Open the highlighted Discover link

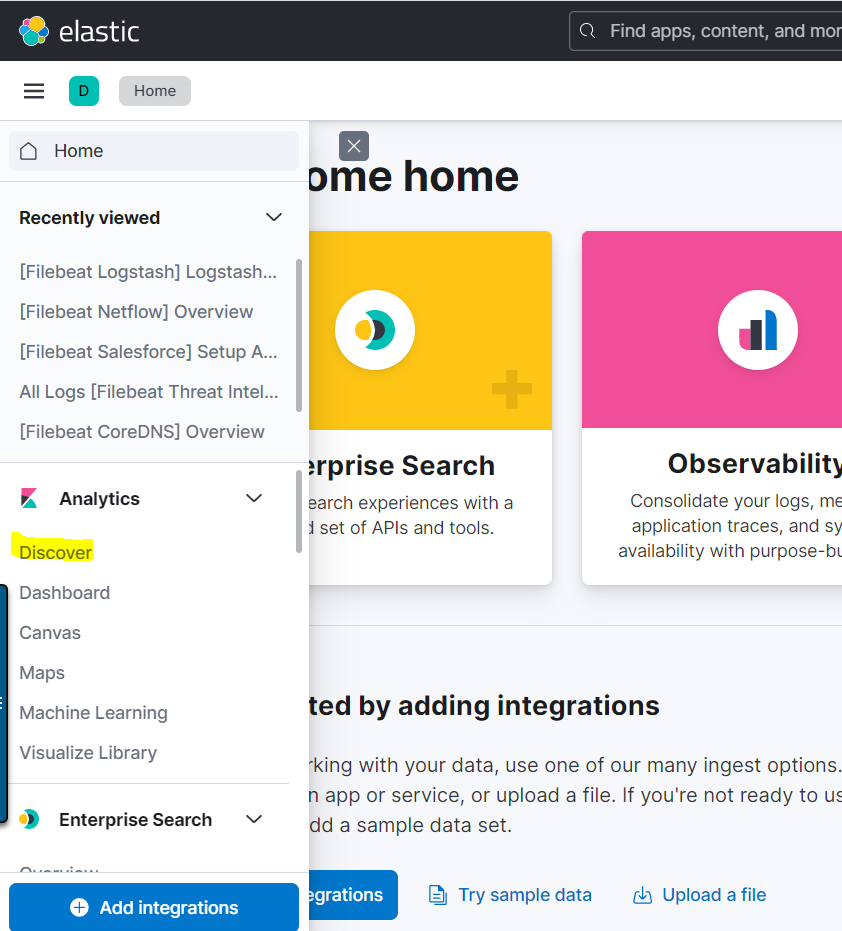[53, 552]
